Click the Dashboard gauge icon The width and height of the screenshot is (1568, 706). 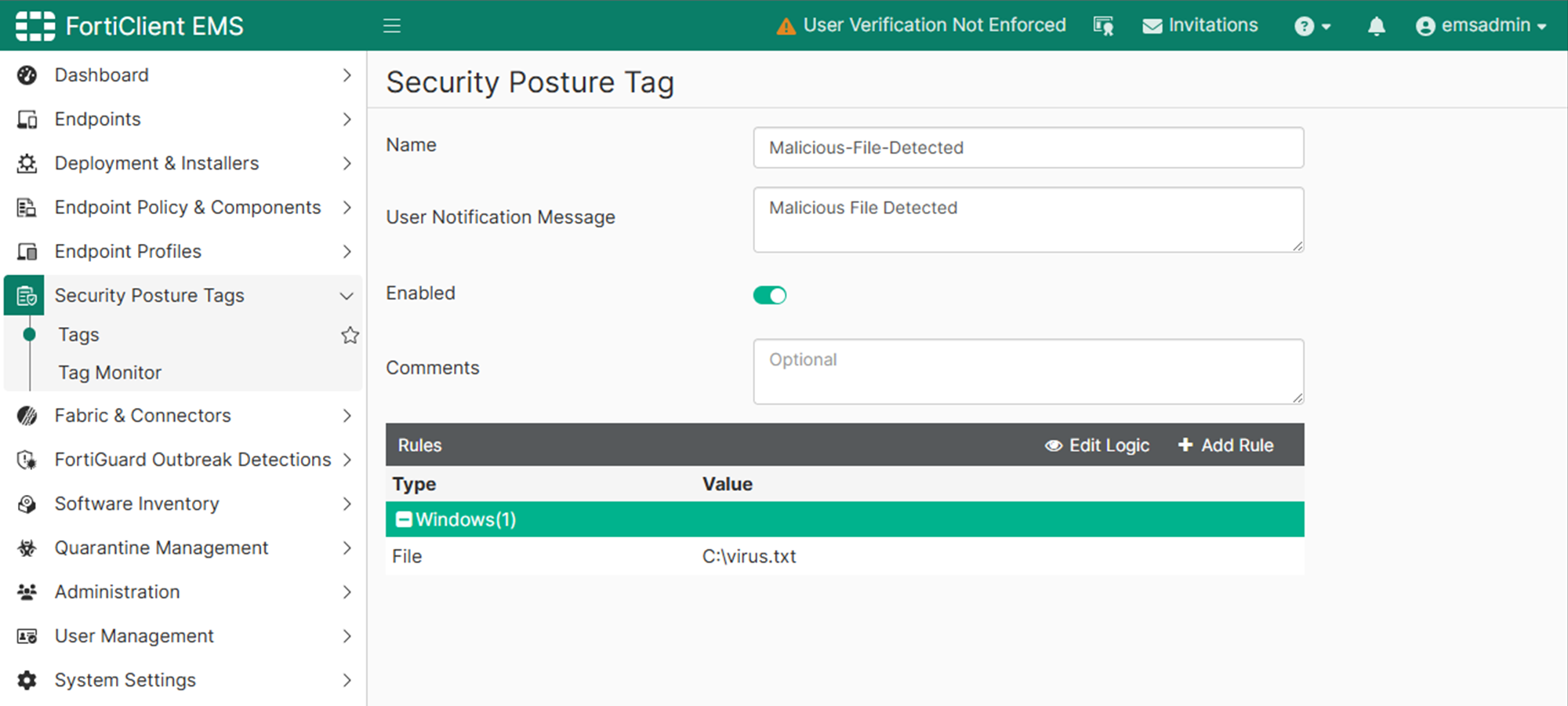tap(27, 75)
